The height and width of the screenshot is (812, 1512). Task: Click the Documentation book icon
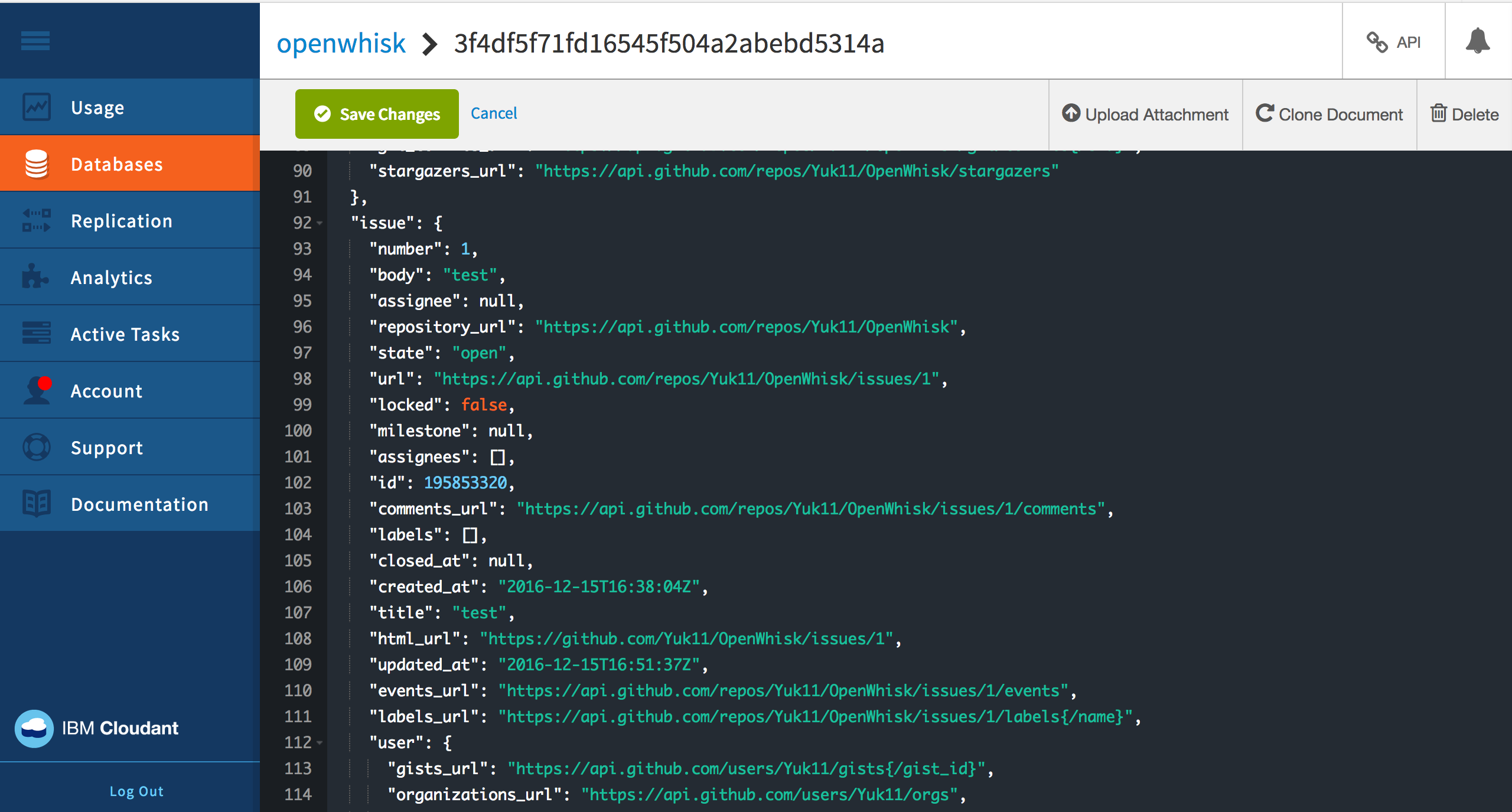click(37, 503)
